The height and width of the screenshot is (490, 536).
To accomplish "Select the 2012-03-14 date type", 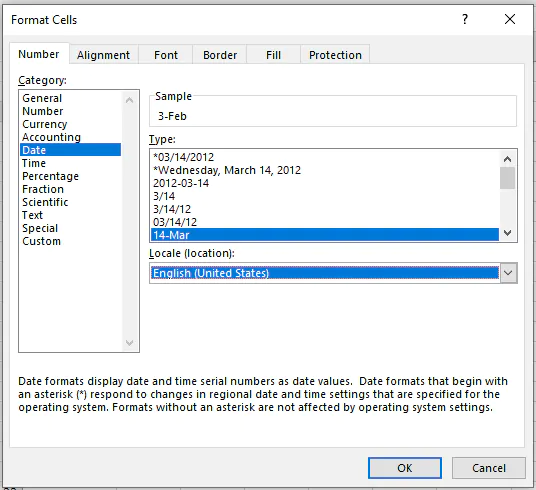I will 325,183.
